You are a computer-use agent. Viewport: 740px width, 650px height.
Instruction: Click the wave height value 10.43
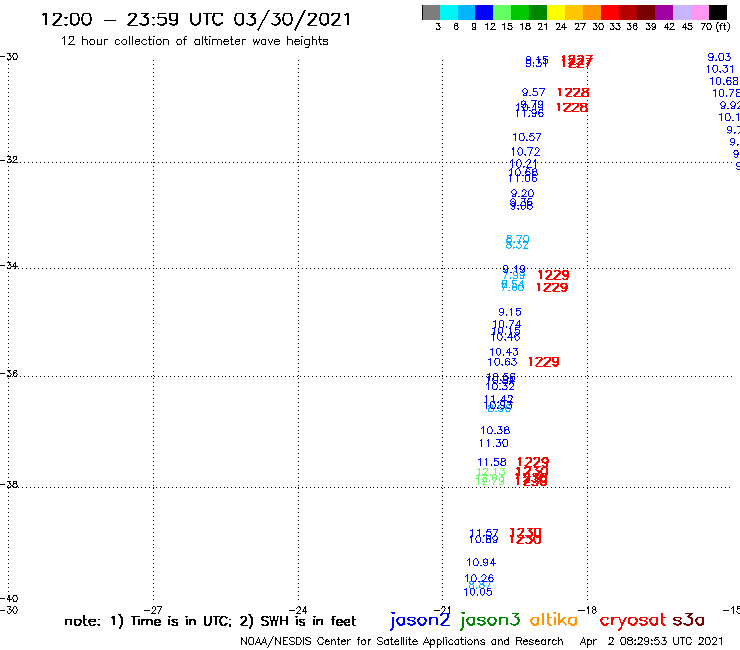click(x=504, y=352)
